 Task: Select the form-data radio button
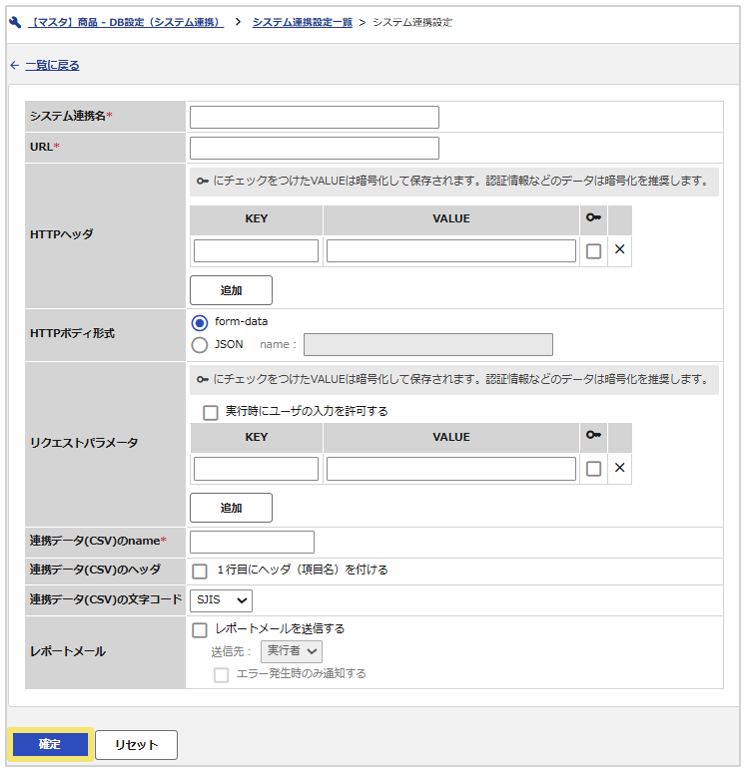pyautogui.click(x=199, y=323)
